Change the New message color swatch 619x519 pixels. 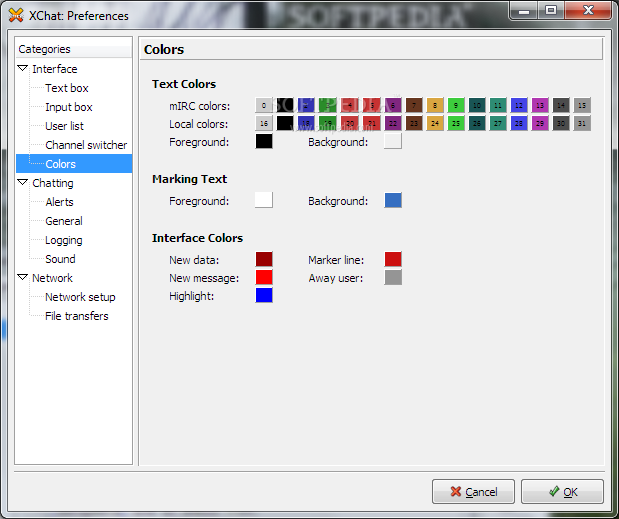pos(264,277)
